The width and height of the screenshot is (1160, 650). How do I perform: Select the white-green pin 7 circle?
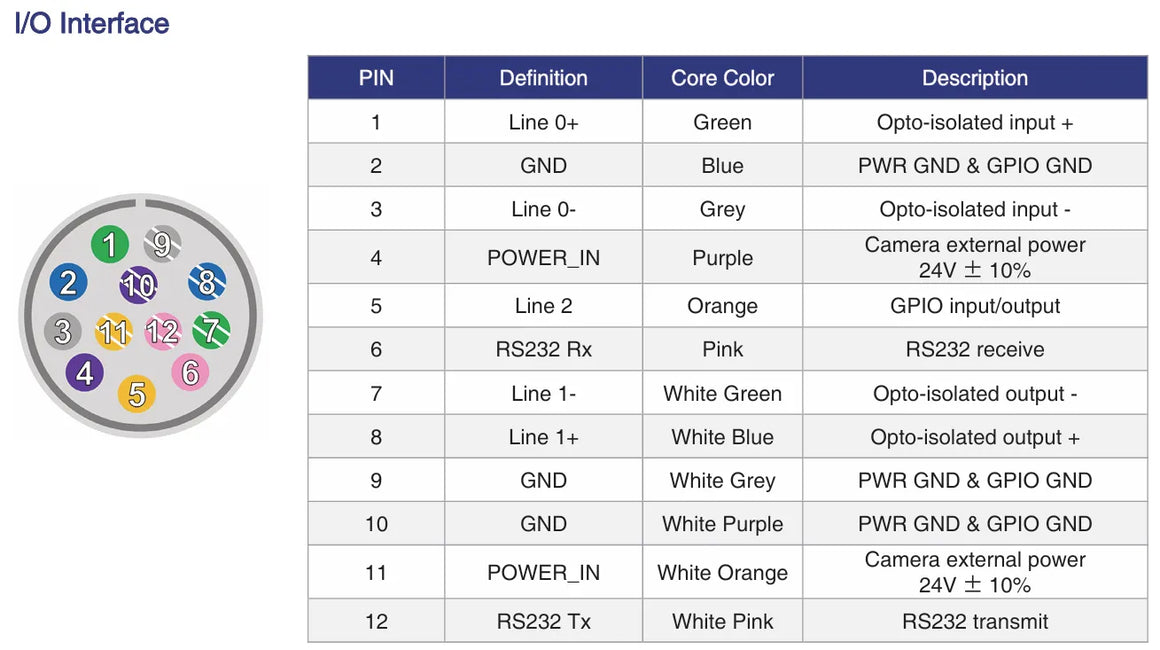211,330
